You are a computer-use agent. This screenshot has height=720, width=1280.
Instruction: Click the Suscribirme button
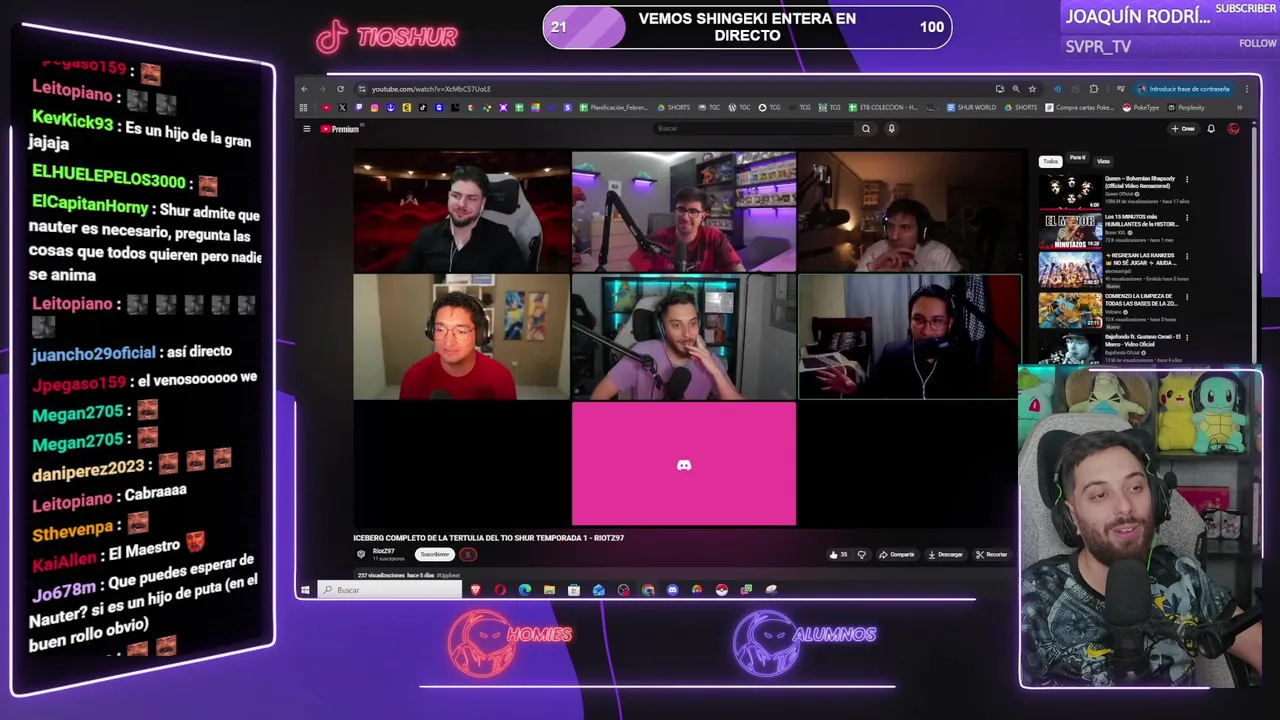(x=435, y=554)
